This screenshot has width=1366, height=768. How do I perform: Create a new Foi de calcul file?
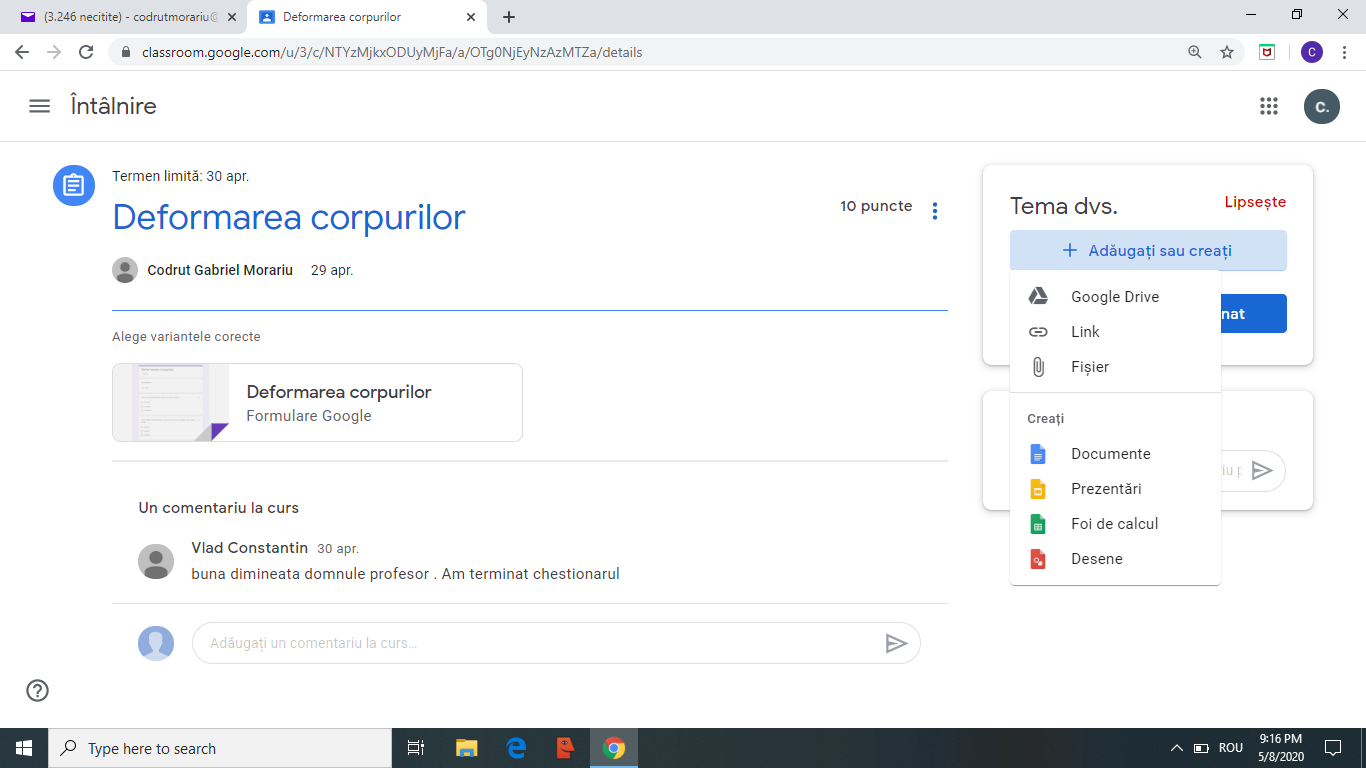[1115, 524]
